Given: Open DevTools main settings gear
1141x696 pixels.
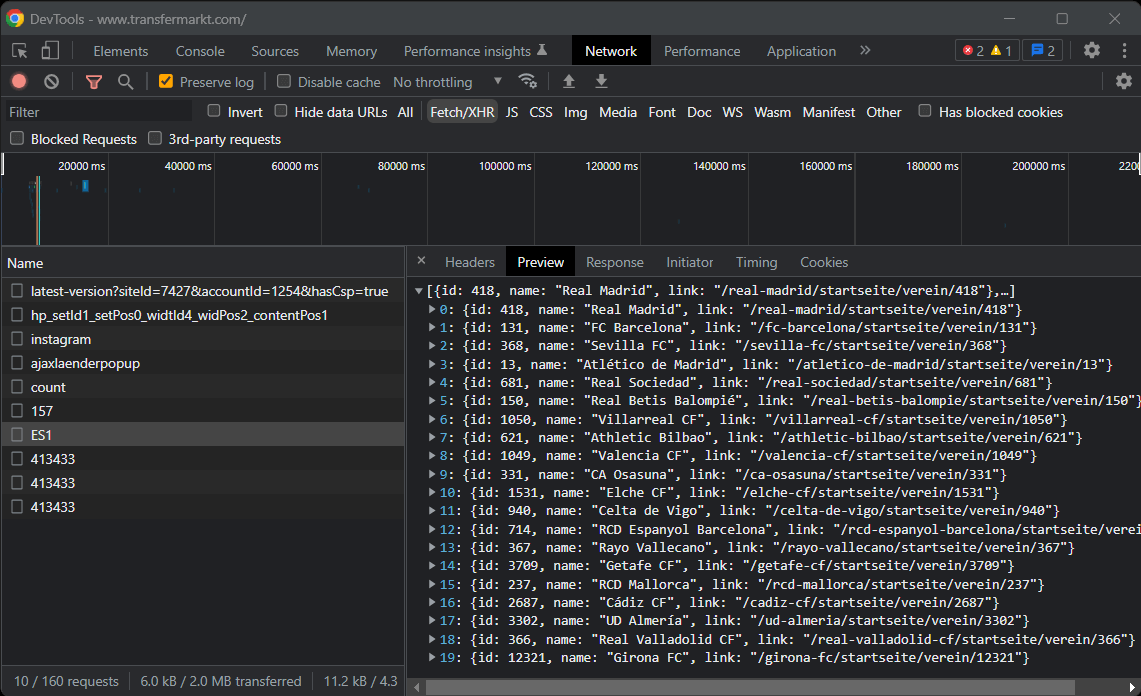Looking at the screenshot, I should [1092, 50].
